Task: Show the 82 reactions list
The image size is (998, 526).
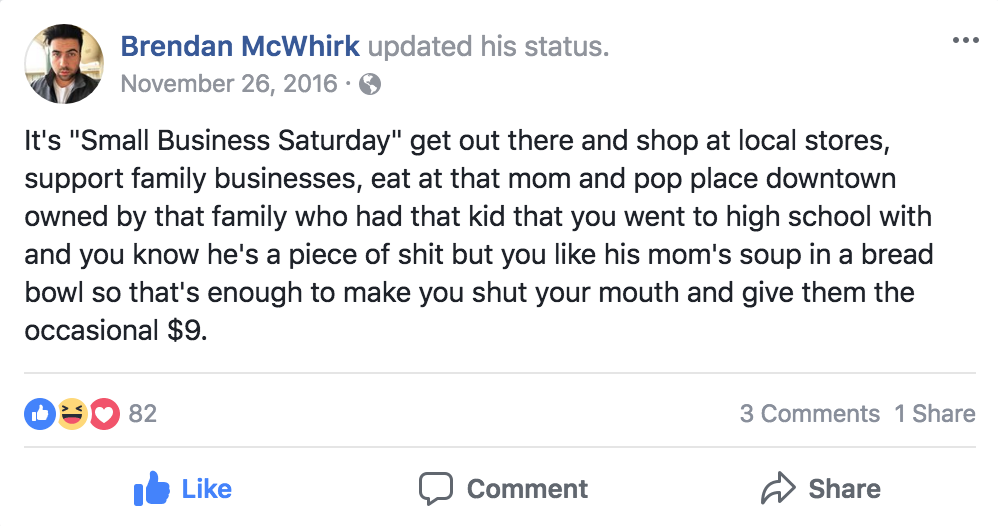Action: click(x=143, y=414)
